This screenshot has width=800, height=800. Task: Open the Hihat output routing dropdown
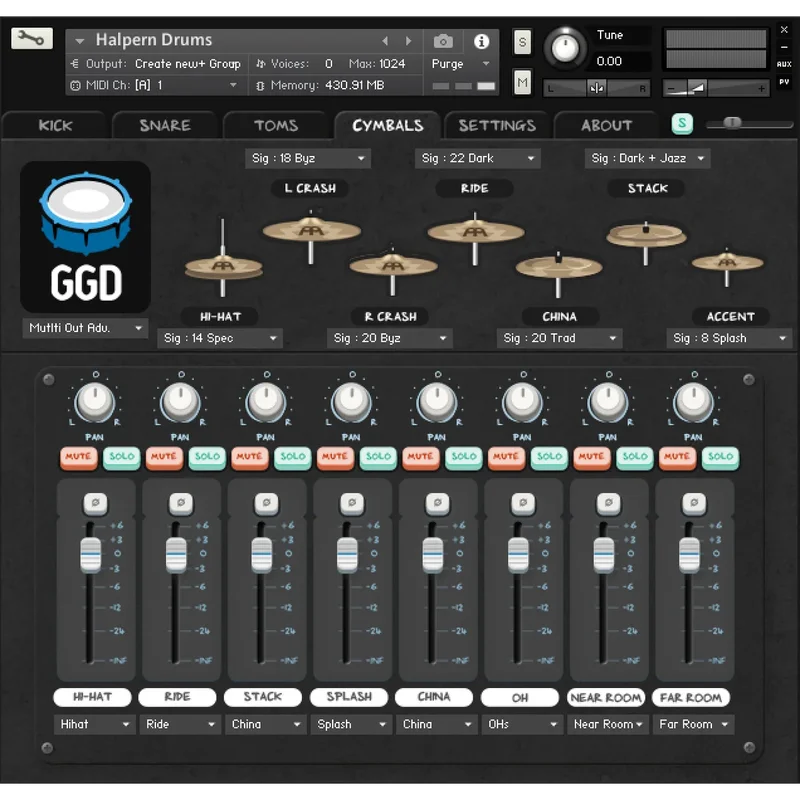94,724
